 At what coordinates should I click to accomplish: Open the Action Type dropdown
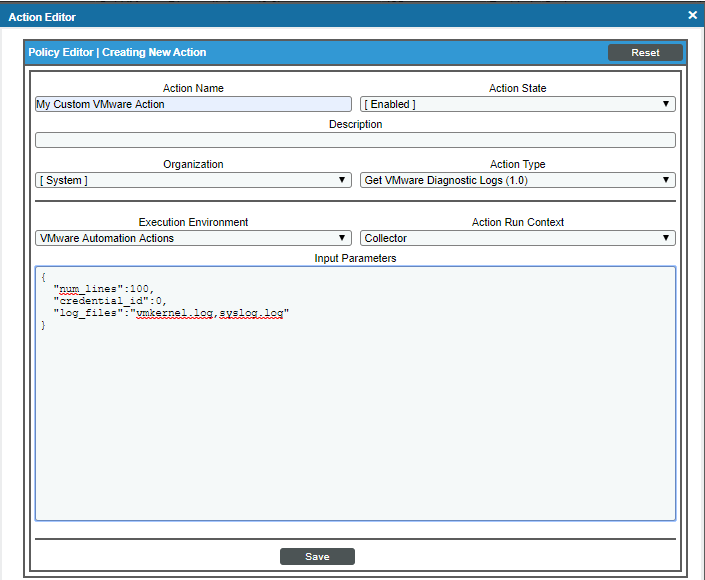[x=518, y=180]
